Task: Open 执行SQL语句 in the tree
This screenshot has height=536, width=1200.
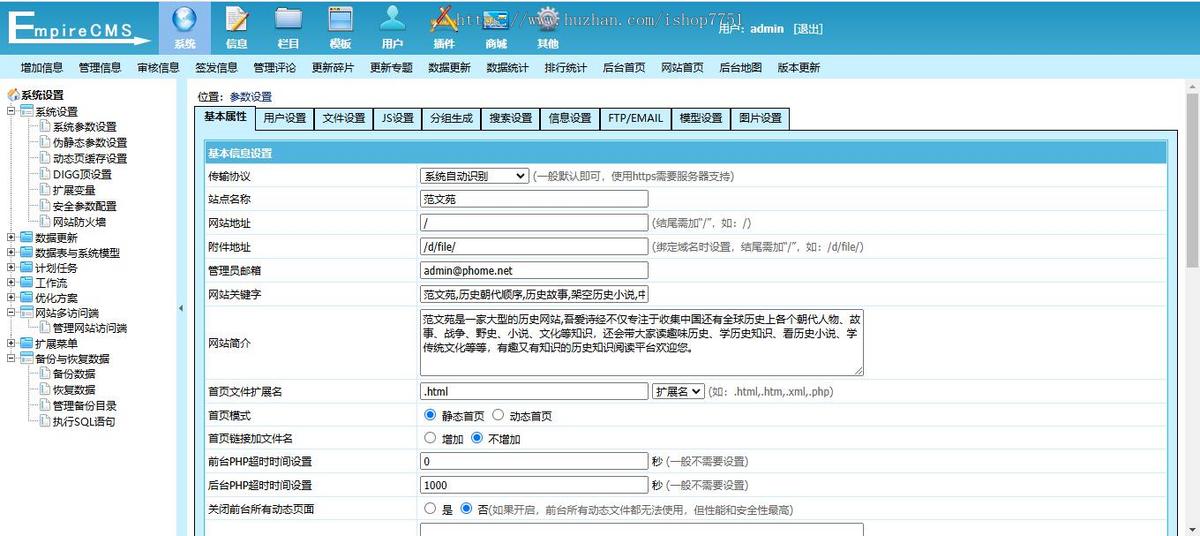Action: (x=84, y=421)
